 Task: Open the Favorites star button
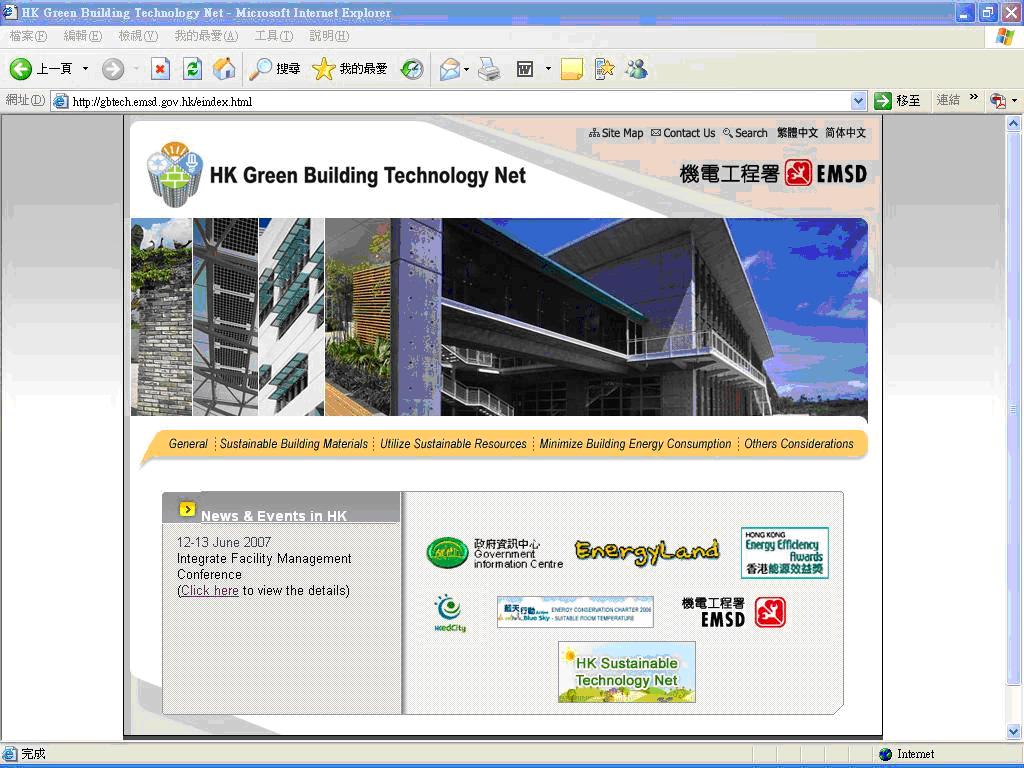pos(350,69)
